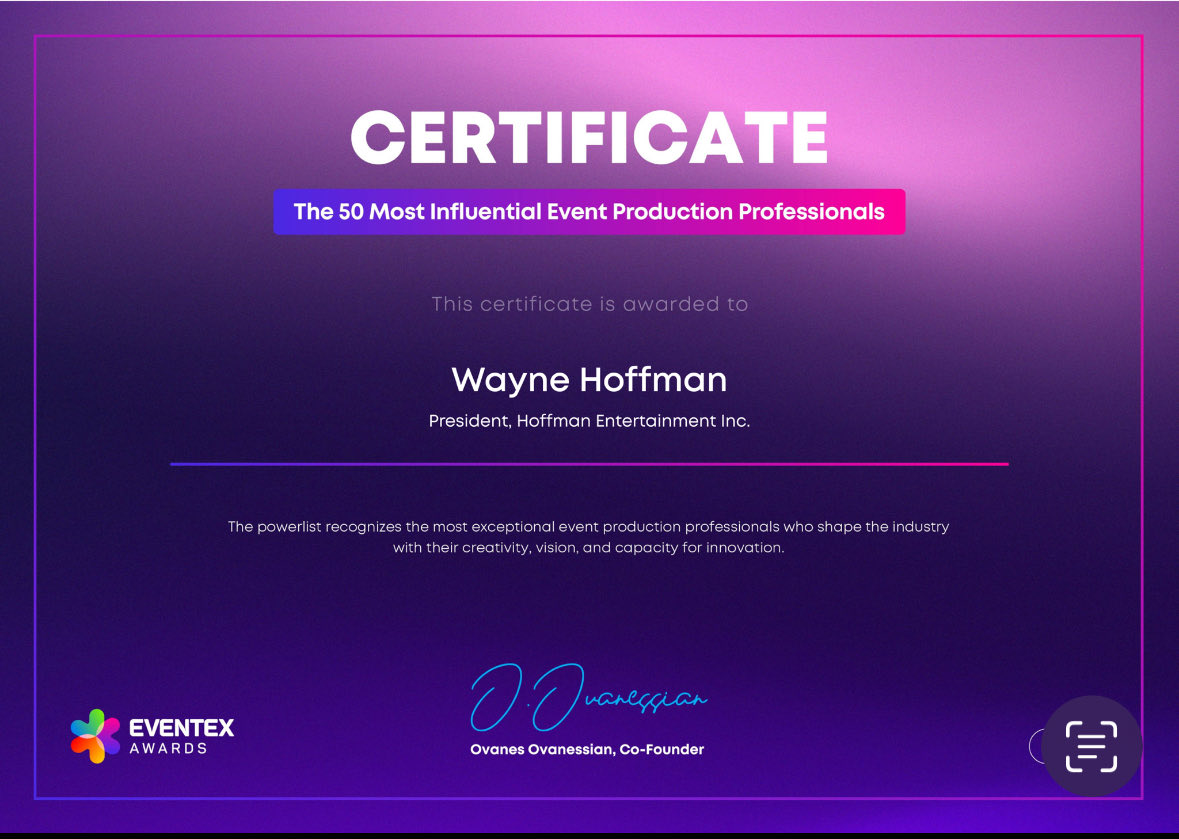Click "President, Hoffman Entertainment Inc." text
The image size is (1179, 839).
click(x=589, y=421)
